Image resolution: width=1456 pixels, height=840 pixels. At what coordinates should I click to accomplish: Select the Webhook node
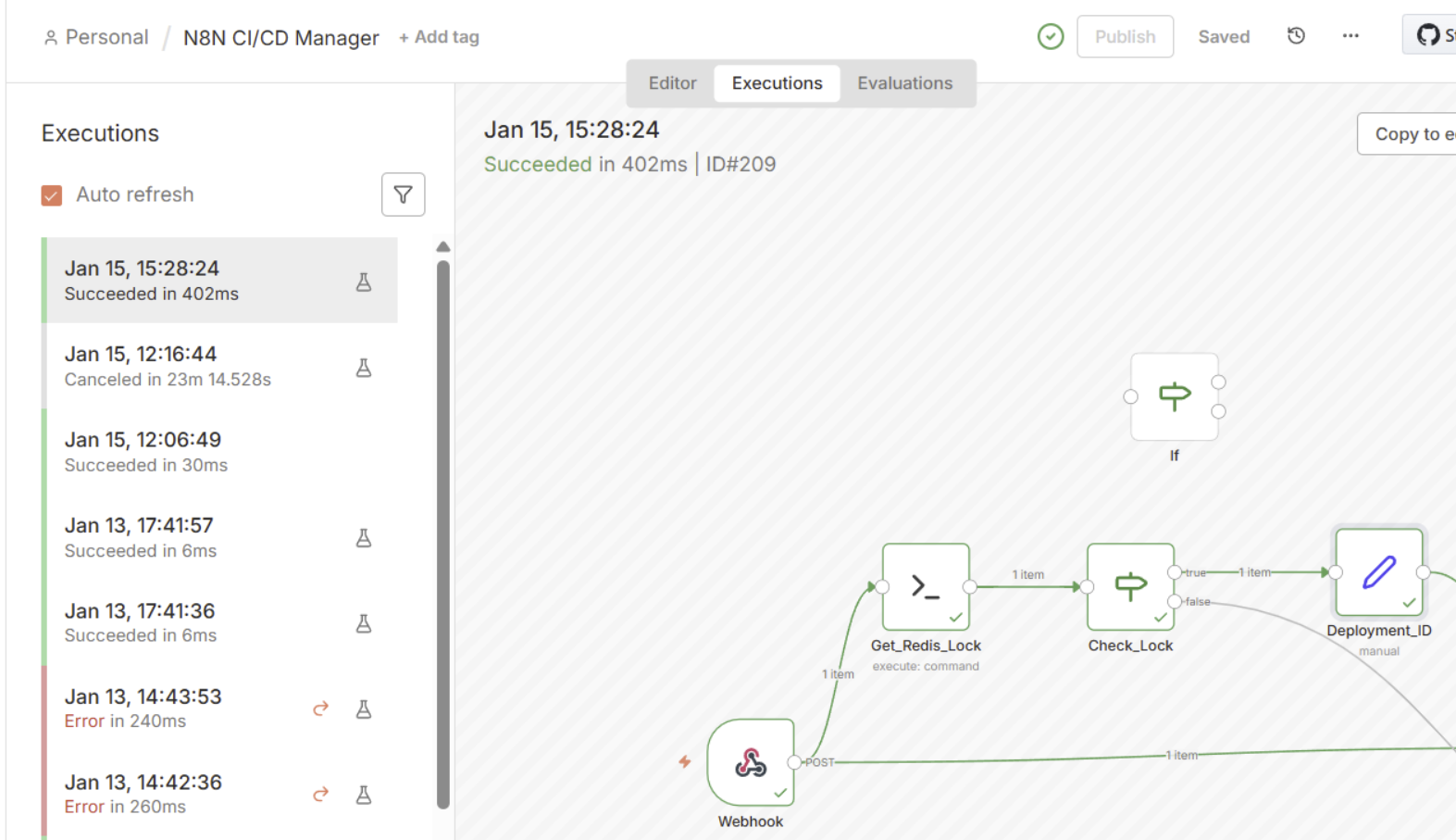coord(751,762)
